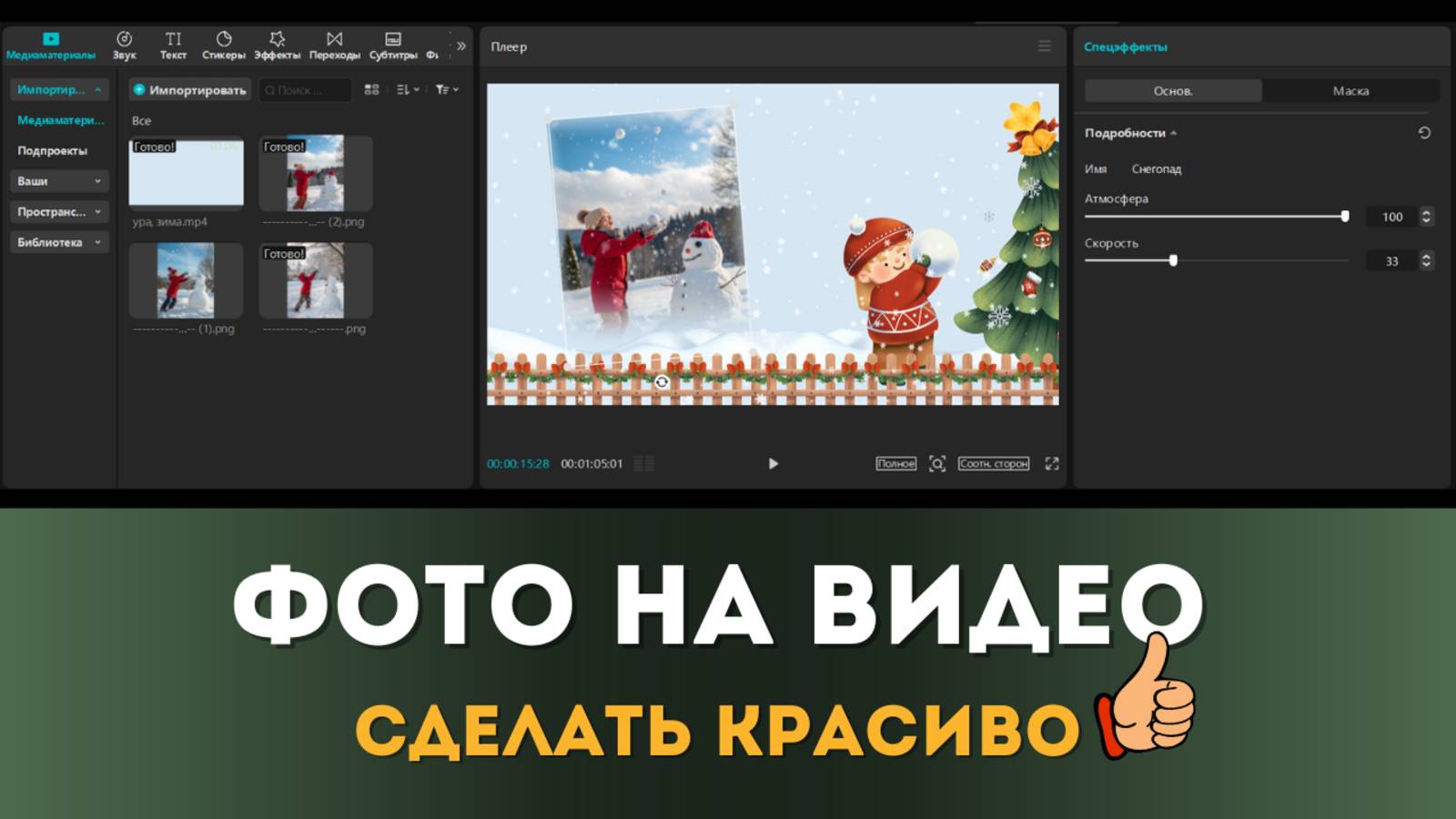Collapse the Подробности section
Viewport: 1456px width, 819px height.
(1174, 133)
